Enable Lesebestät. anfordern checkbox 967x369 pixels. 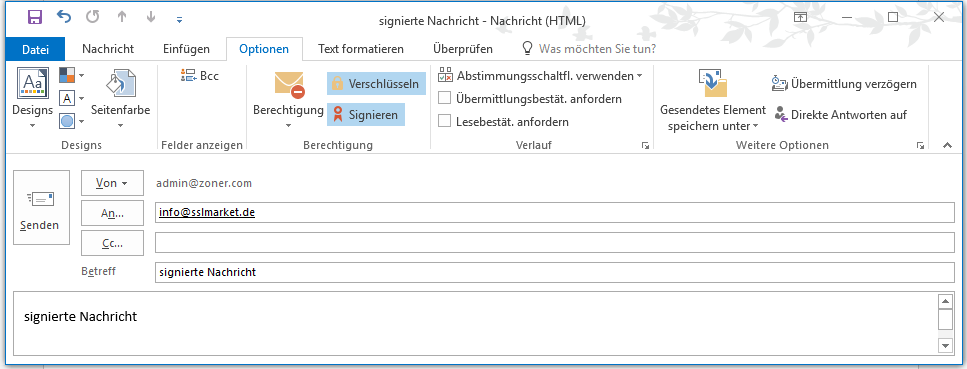[444, 122]
